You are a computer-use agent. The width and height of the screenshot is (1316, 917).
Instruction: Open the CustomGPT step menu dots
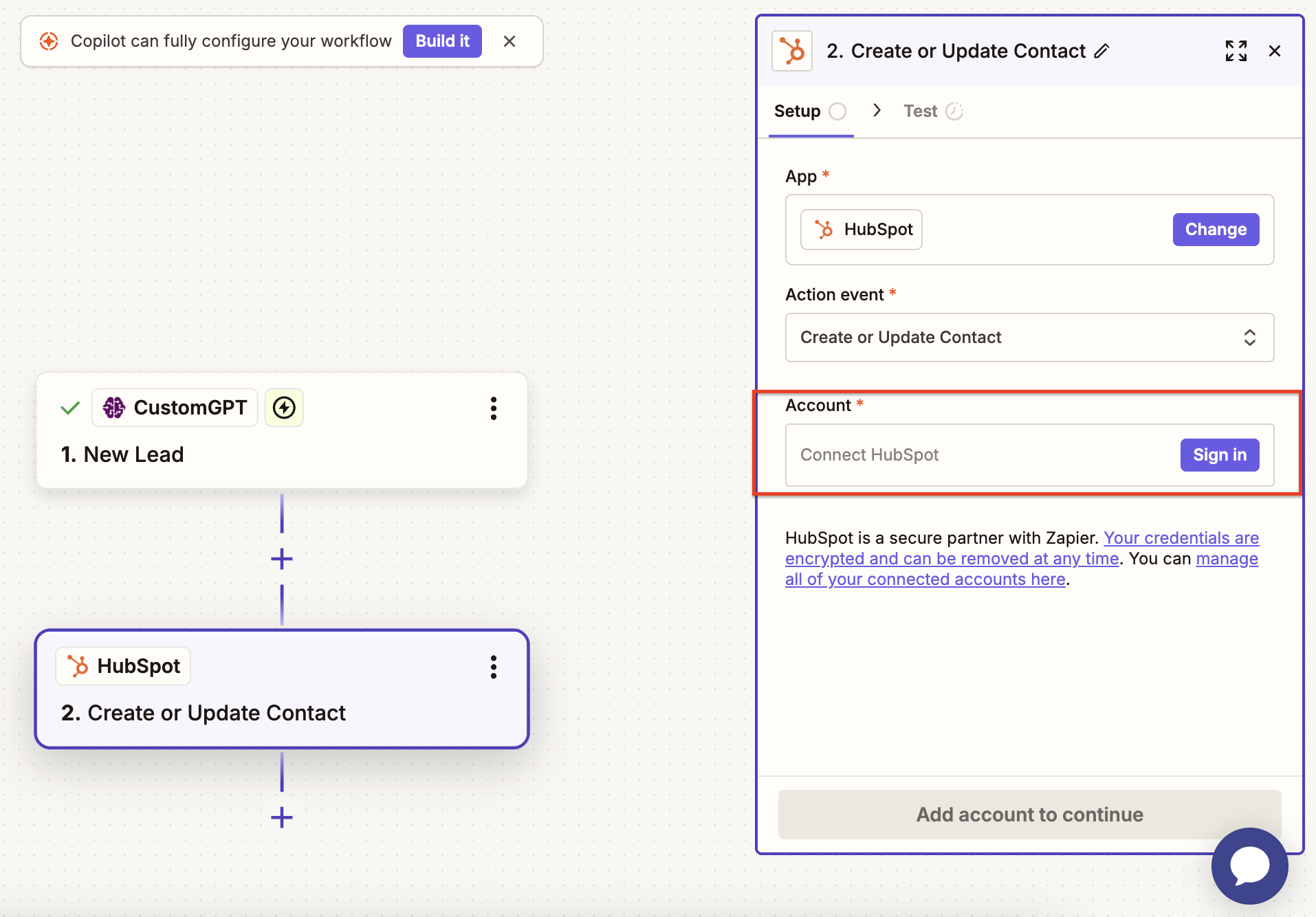(x=494, y=408)
